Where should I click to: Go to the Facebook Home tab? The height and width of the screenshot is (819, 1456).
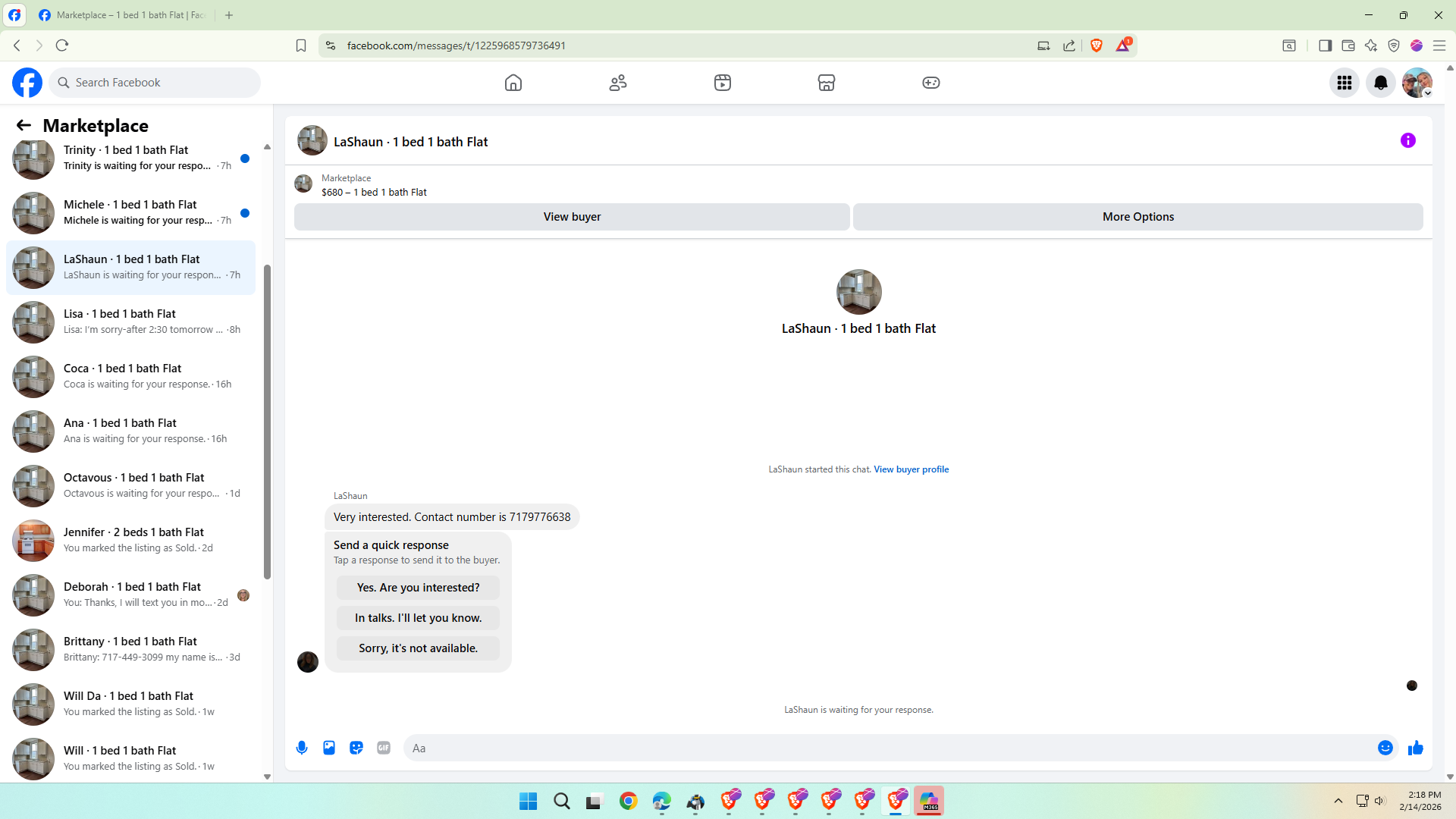(513, 83)
